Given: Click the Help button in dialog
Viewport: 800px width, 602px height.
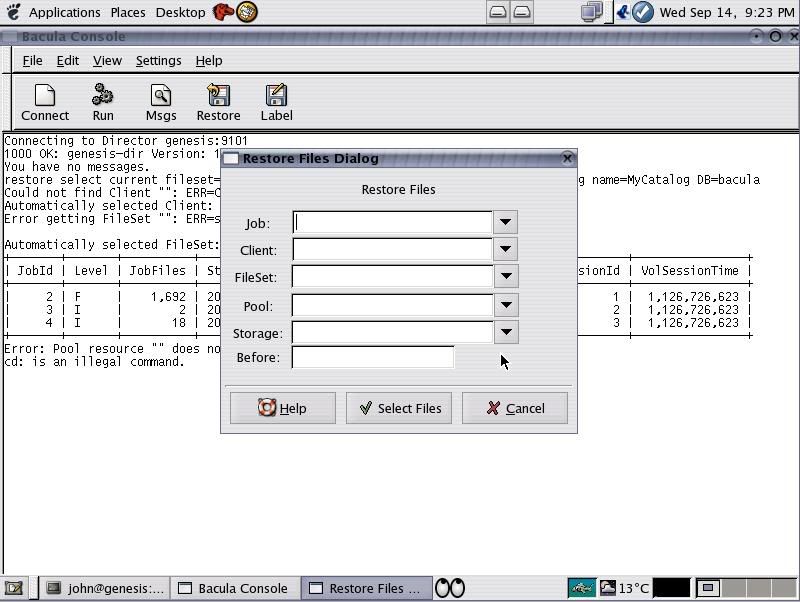Looking at the screenshot, I should tap(283, 408).
